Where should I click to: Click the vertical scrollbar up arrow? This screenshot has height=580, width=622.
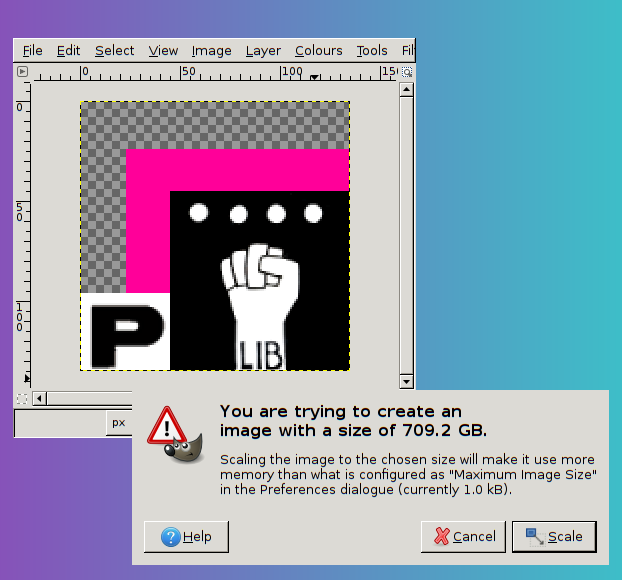(x=406, y=90)
